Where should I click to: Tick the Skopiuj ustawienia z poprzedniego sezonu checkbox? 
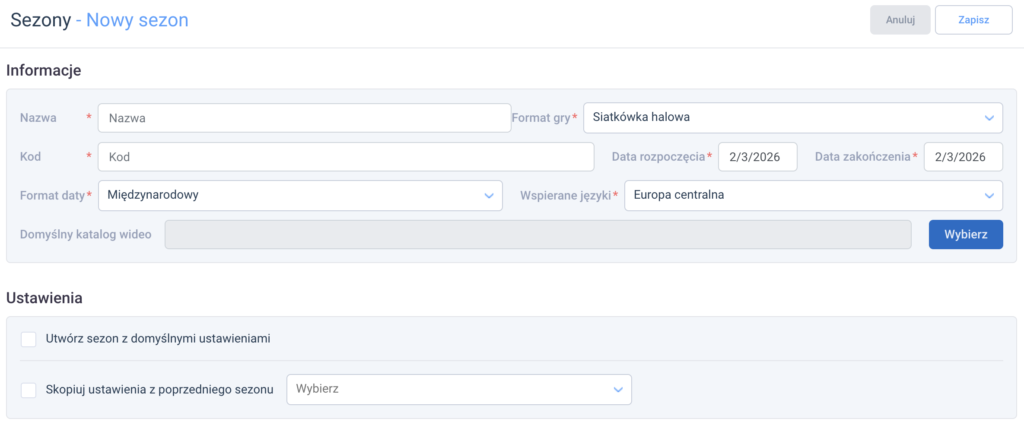tap(29, 389)
